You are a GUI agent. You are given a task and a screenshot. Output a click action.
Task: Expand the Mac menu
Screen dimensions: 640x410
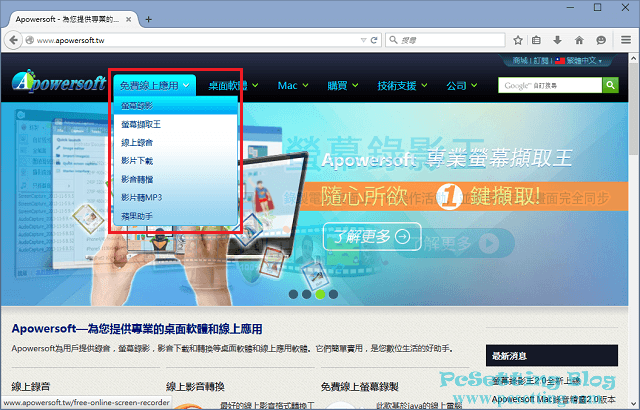[293, 85]
